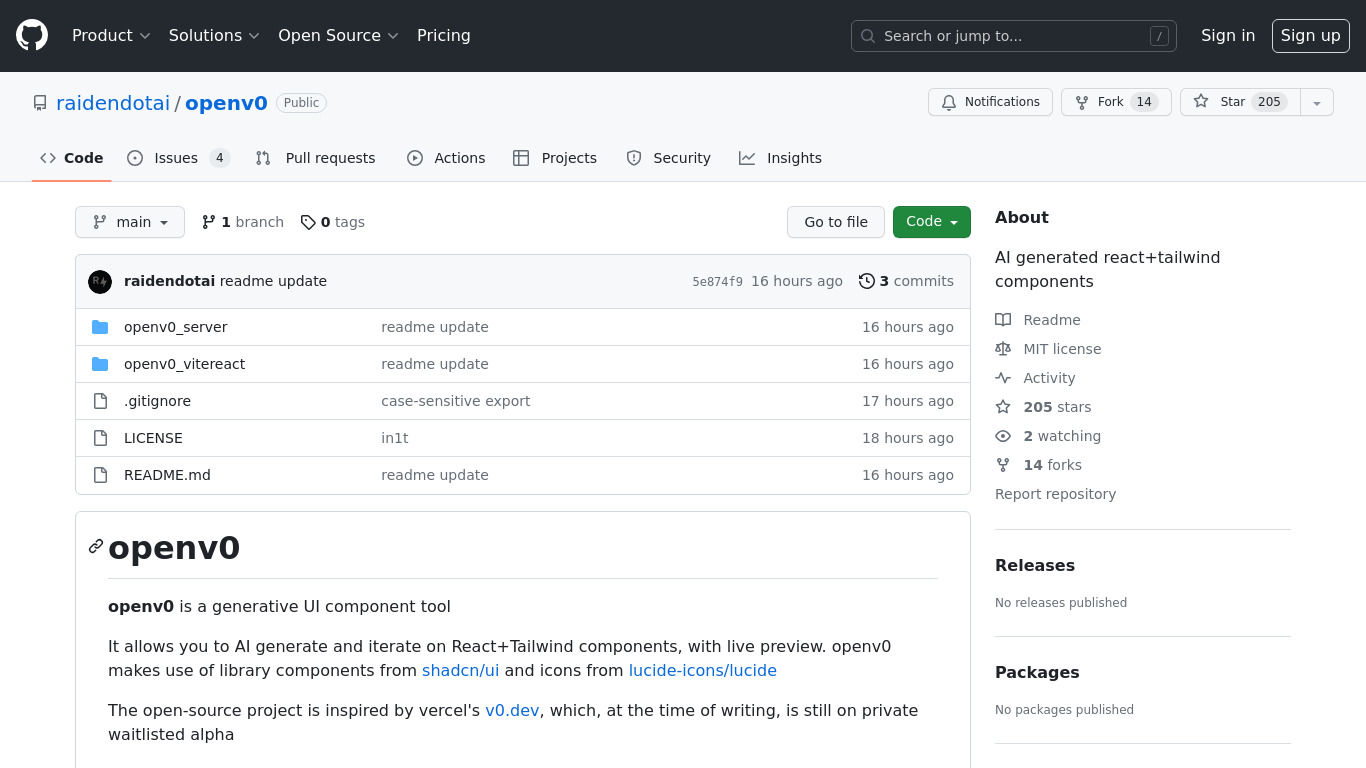View the 3 commits history
The image size is (1366, 768).
(x=906, y=281)
